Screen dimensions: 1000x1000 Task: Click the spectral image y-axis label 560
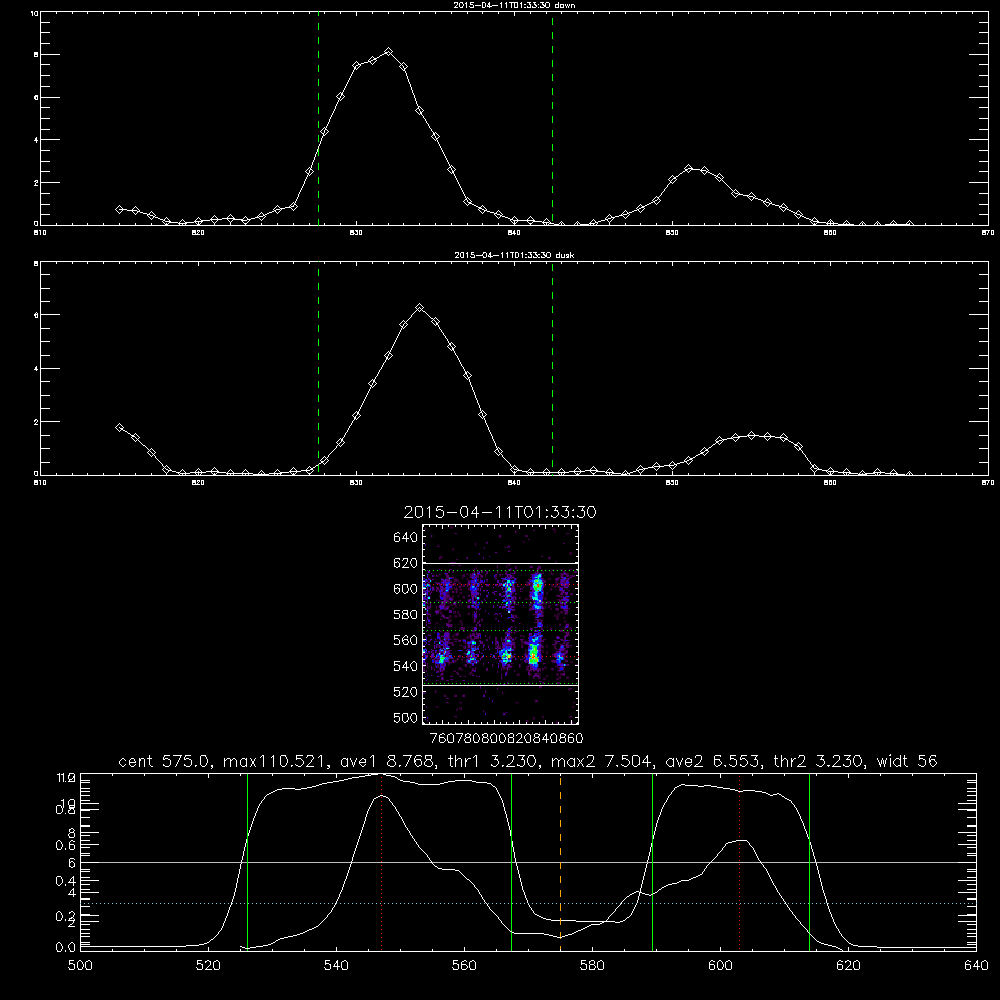[405, 640]
